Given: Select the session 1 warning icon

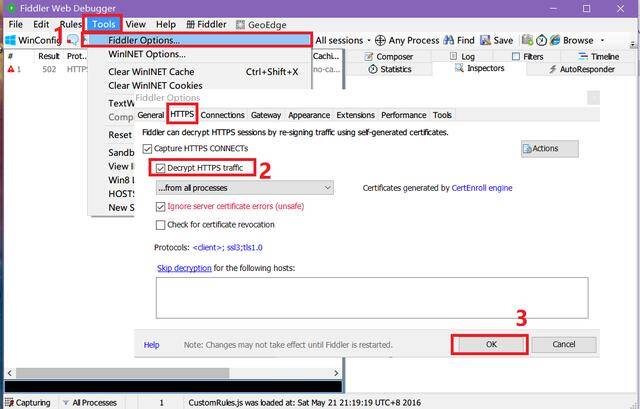Looking at the screenshot, I should (x=11, y=69).
